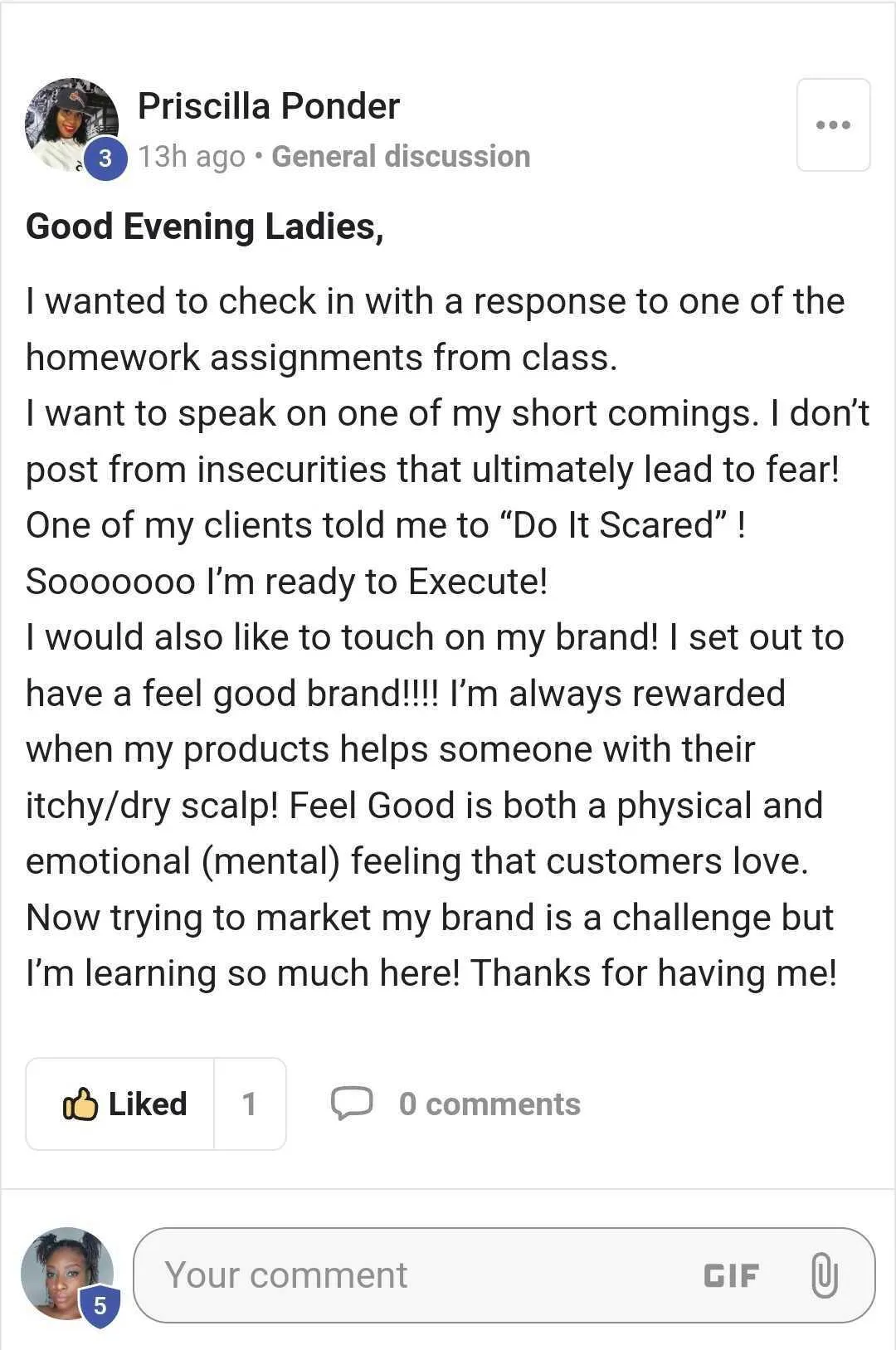Image resolution: width=896 pixels, height=1350 pixels.
Task: Open your own avatar beside the comment box
Action: tap(67, 1274)
